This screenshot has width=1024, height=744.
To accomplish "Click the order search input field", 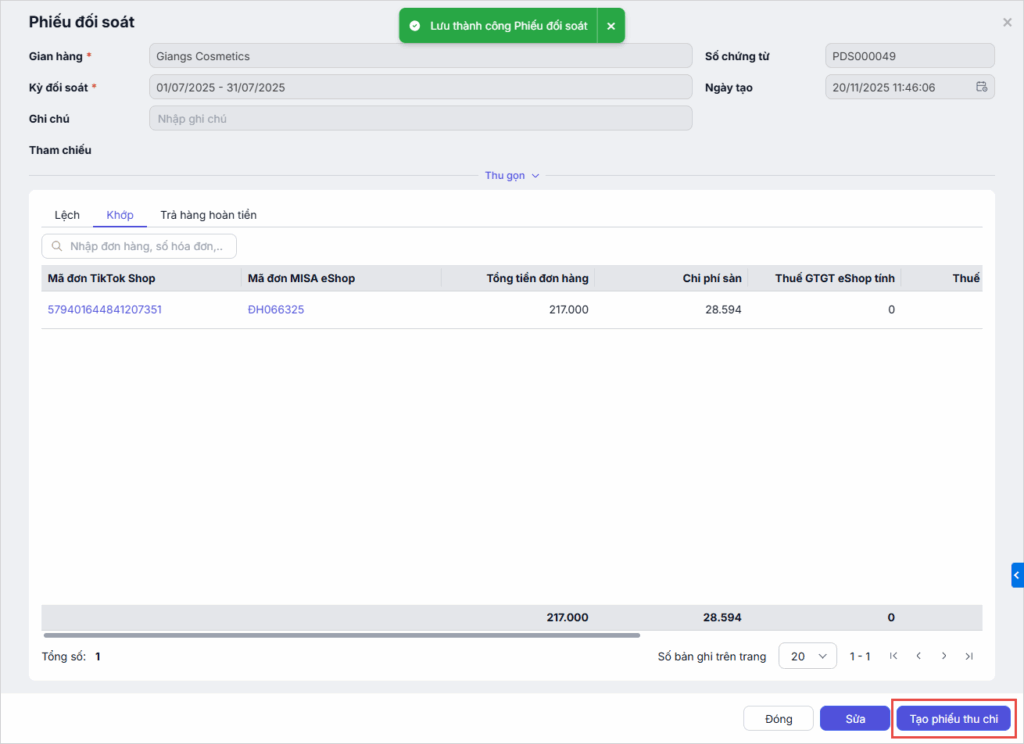I will pyautogui.click(x=145, y=246).
